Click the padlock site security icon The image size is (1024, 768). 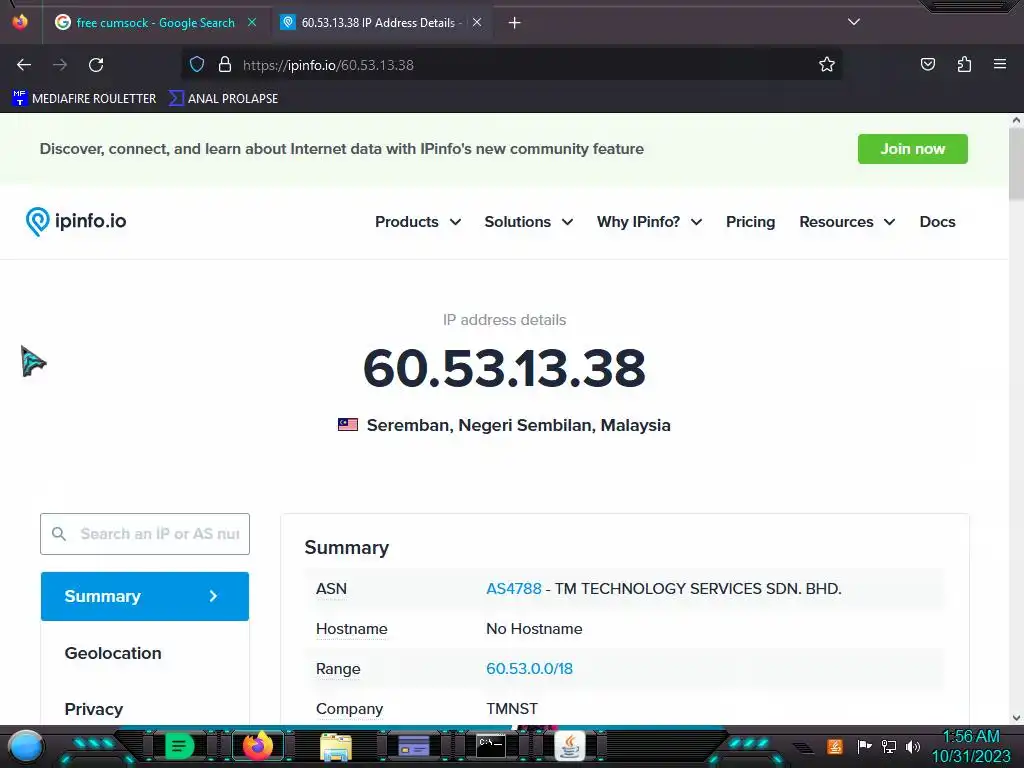[225, 65]
